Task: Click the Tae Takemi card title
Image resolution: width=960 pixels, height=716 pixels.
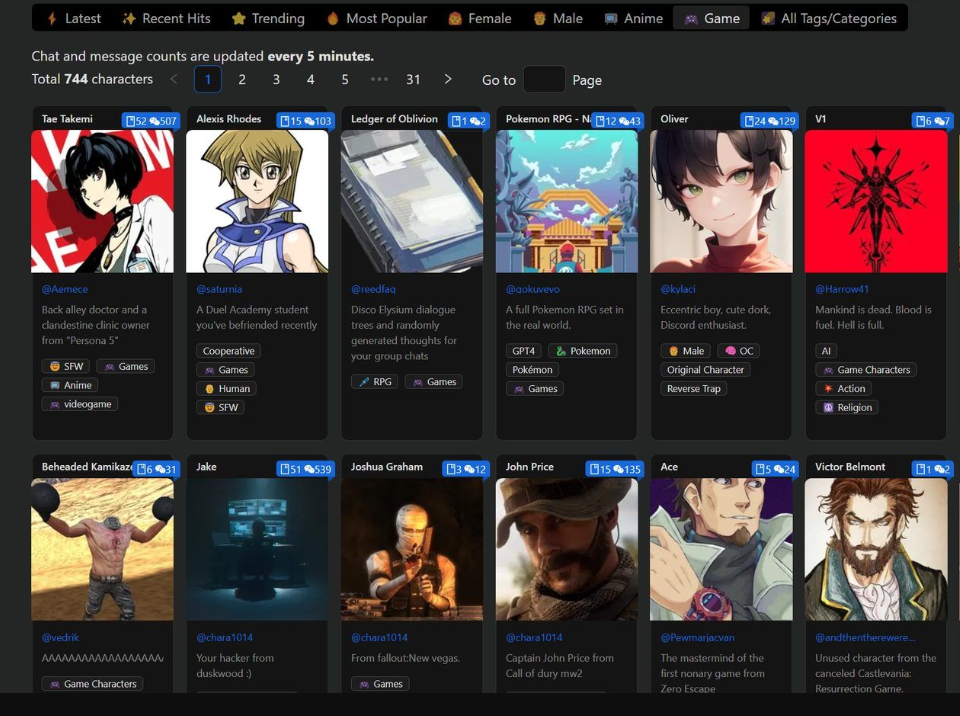Action: coord(67,119)
